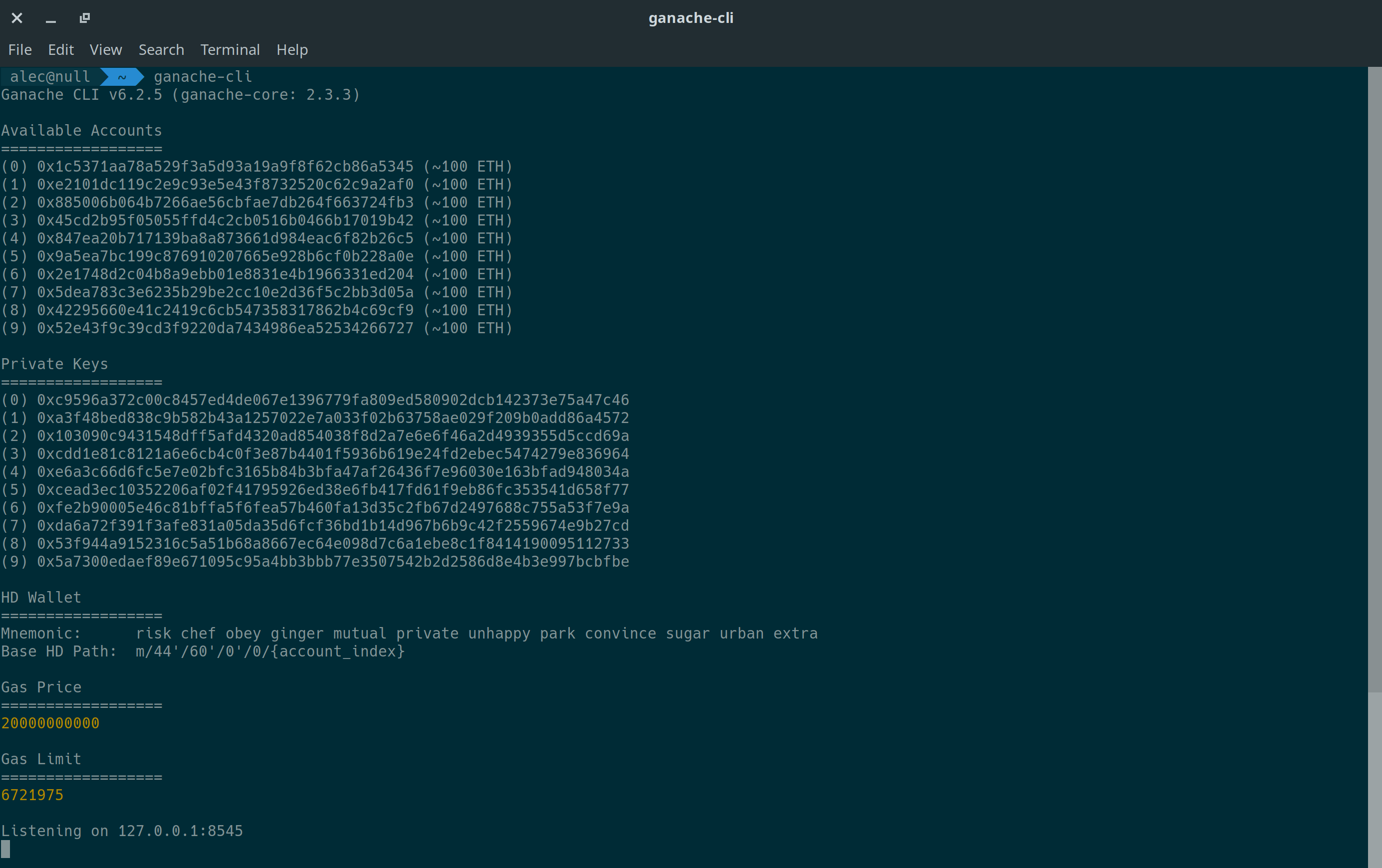
Task: Open the Edit menu
Action: (x=60, y=50)
